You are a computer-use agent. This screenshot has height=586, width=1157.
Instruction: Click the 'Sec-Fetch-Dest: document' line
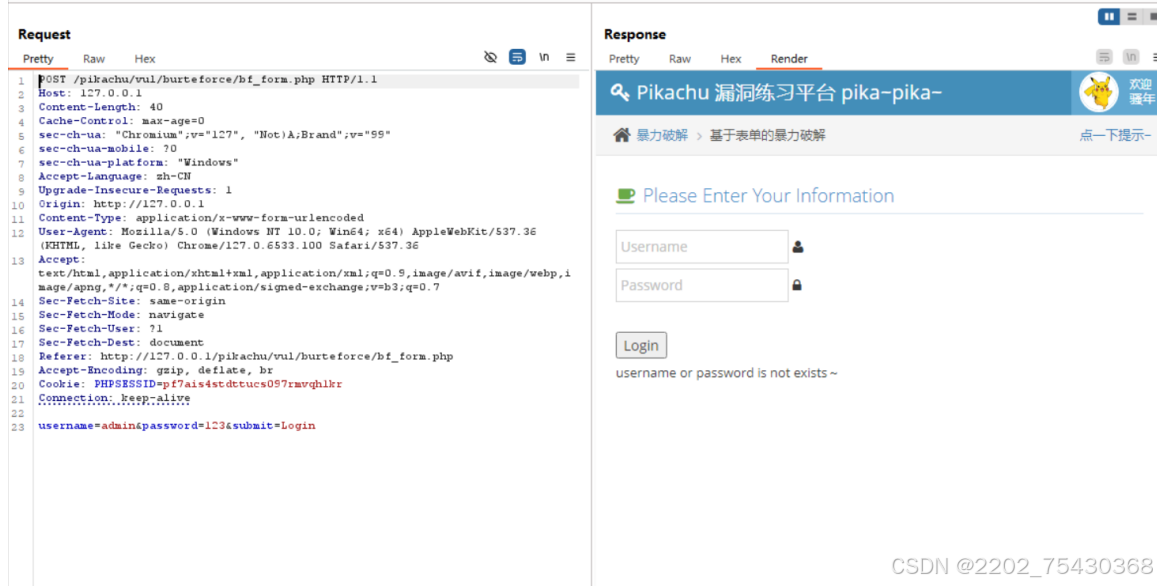coord(121,342)
